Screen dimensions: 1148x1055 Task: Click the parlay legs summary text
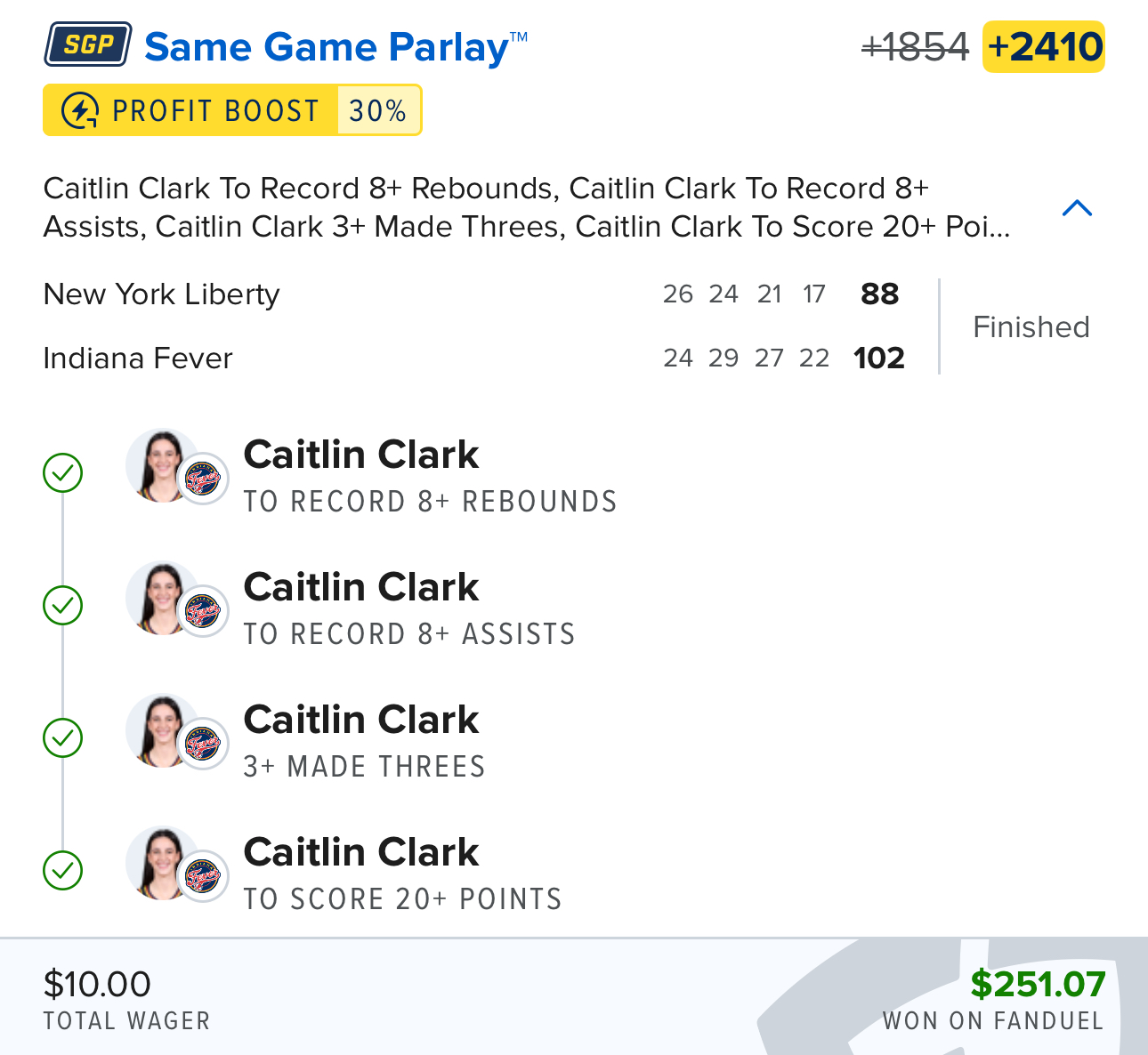[527, 207]
